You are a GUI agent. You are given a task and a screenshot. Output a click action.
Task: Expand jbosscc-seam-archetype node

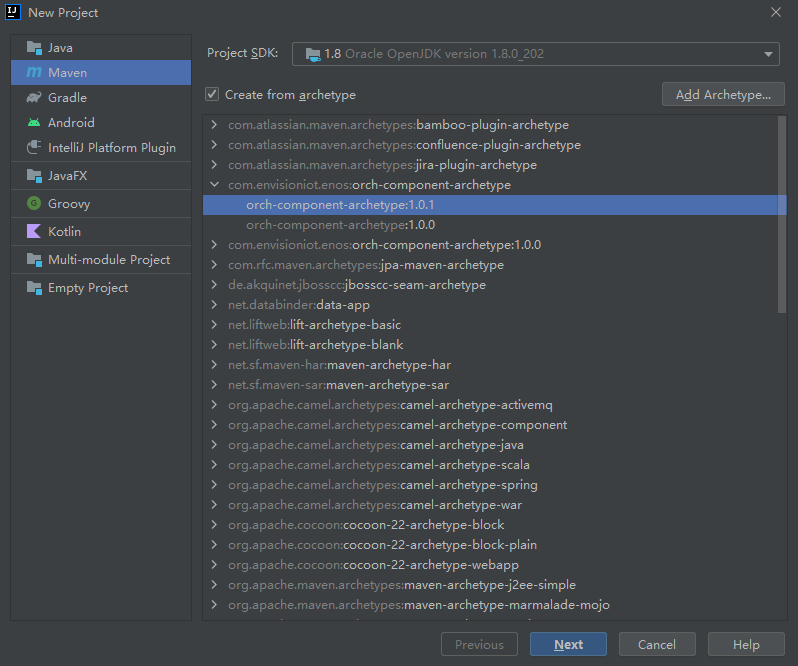(x=214, y=285)
